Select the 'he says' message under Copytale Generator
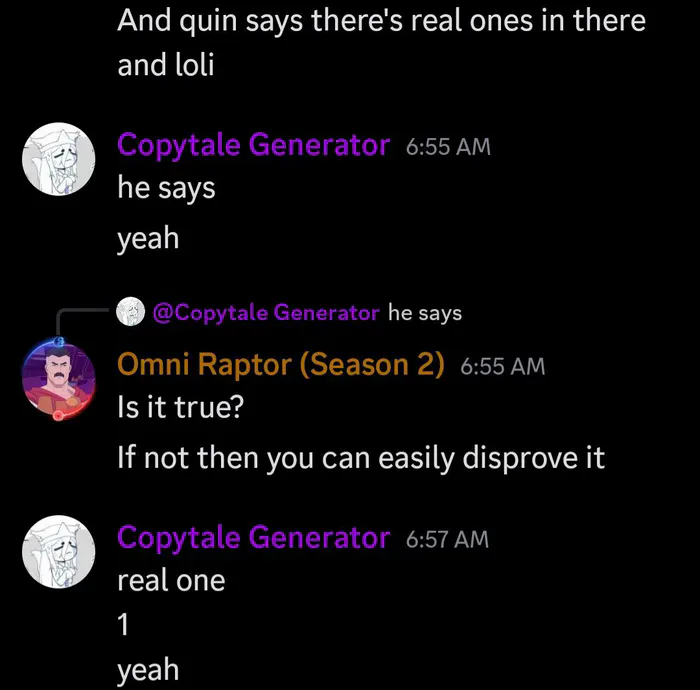The width and height of the screenshot is (700, 690). tap(167, 188)
